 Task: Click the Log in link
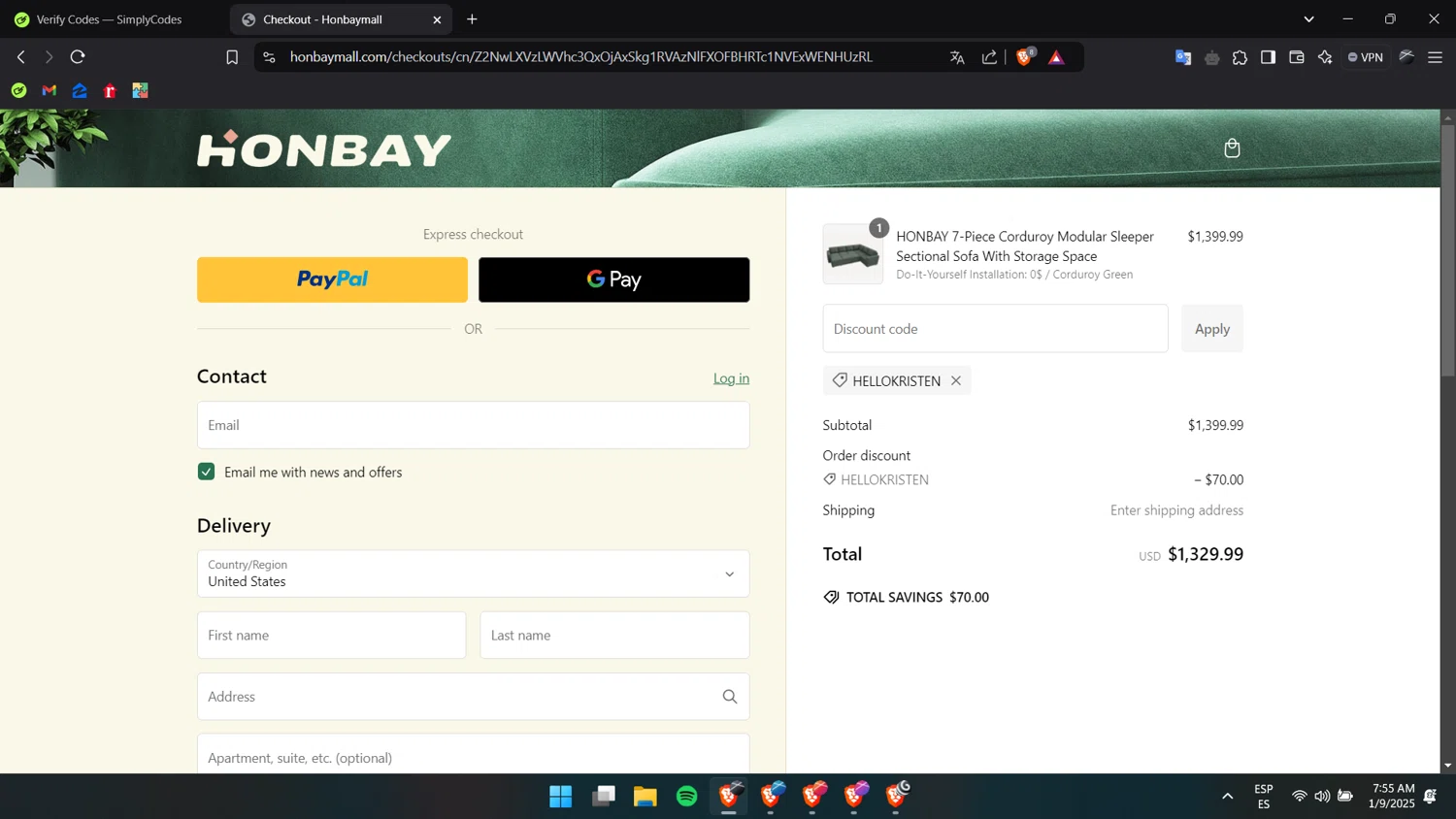tap(731, 378)
